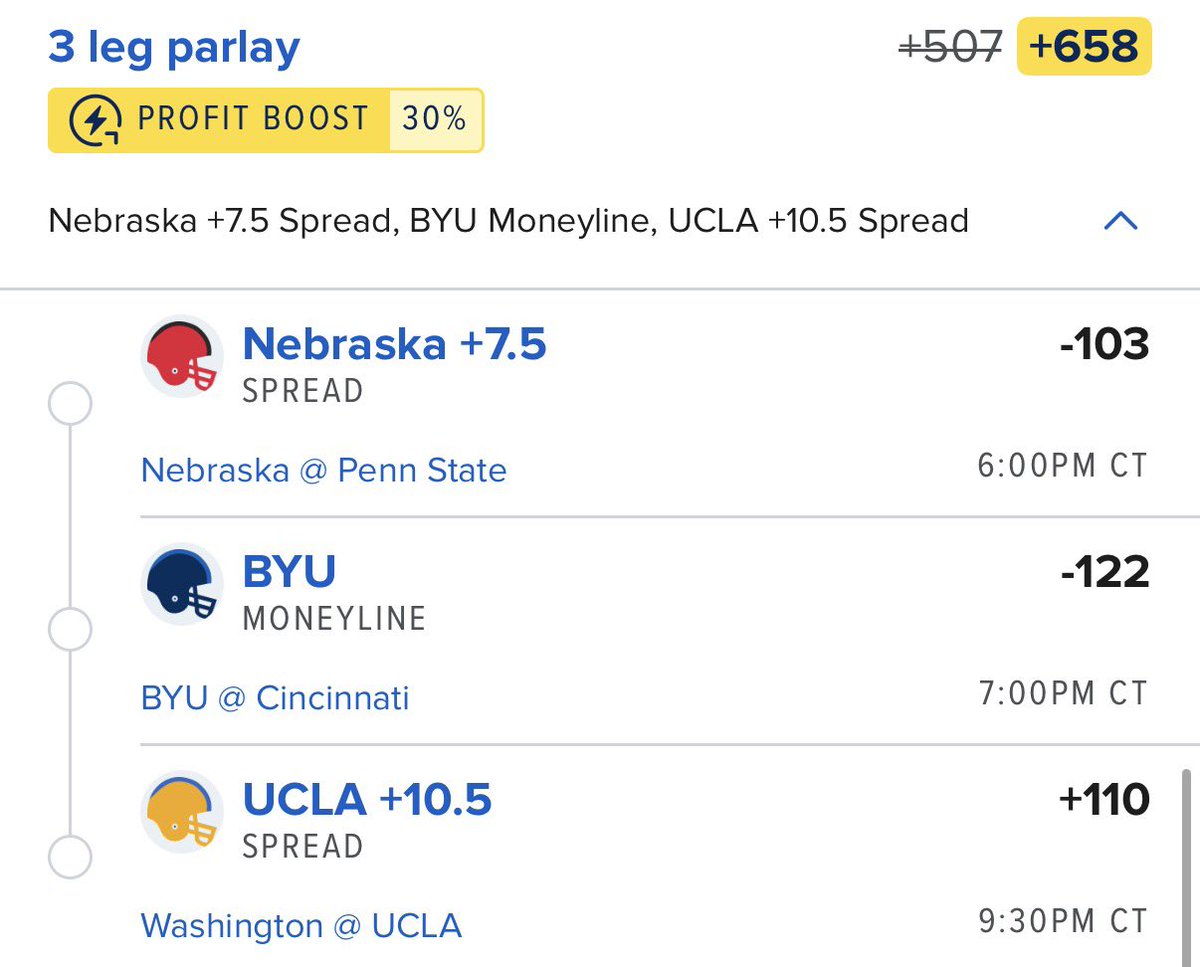Image resolution: width=1200 pixels, height=967 pixels.
Task: Click the Nebraska +7.5 spread selection
Action: [x=394, y=345]
